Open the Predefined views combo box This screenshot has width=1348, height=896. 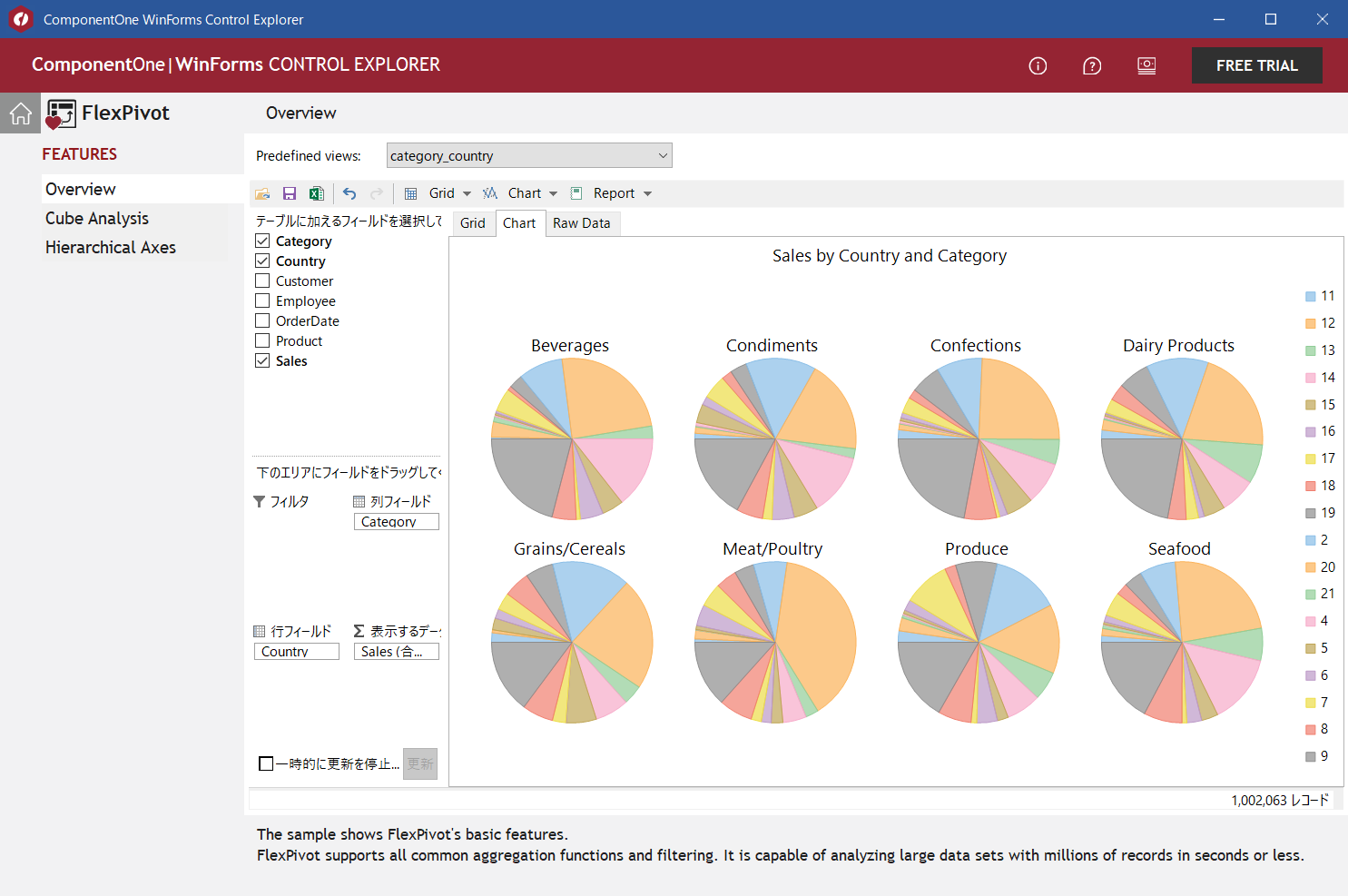click(529, 155)
